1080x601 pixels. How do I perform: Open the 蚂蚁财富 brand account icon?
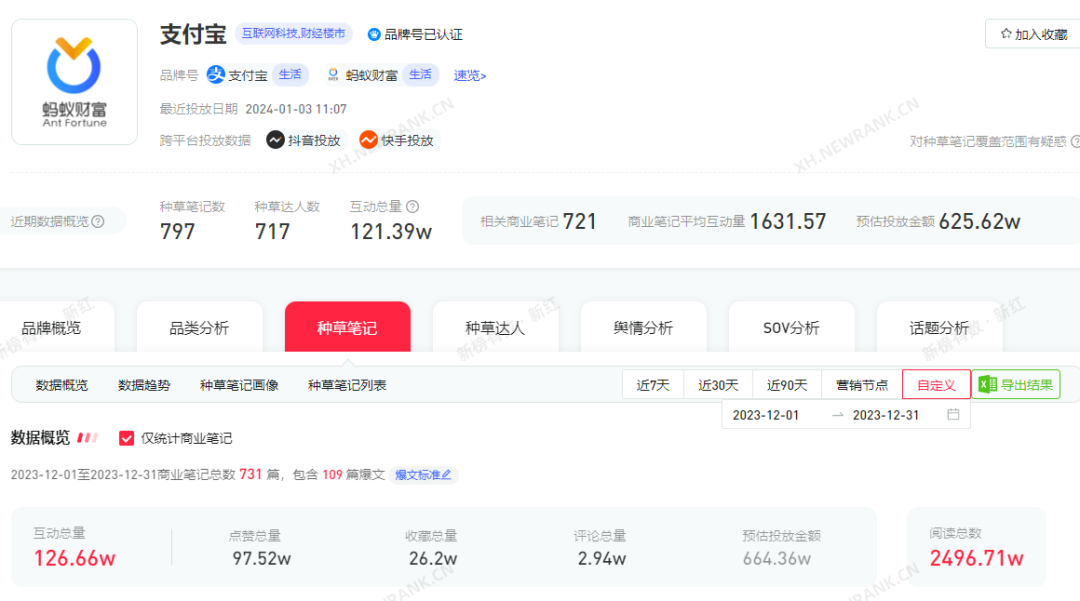[x=333, y=75]
